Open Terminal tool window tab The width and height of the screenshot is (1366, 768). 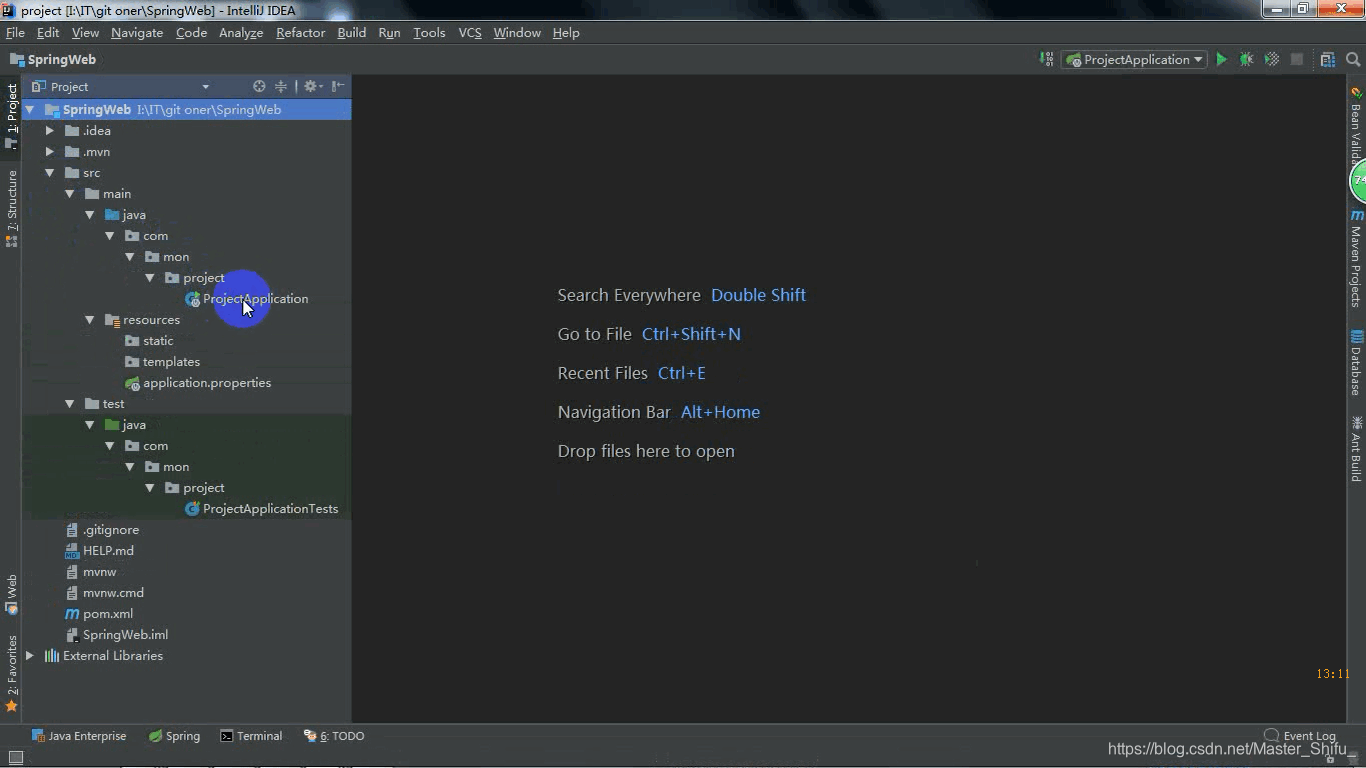click(x=251, y=736)
